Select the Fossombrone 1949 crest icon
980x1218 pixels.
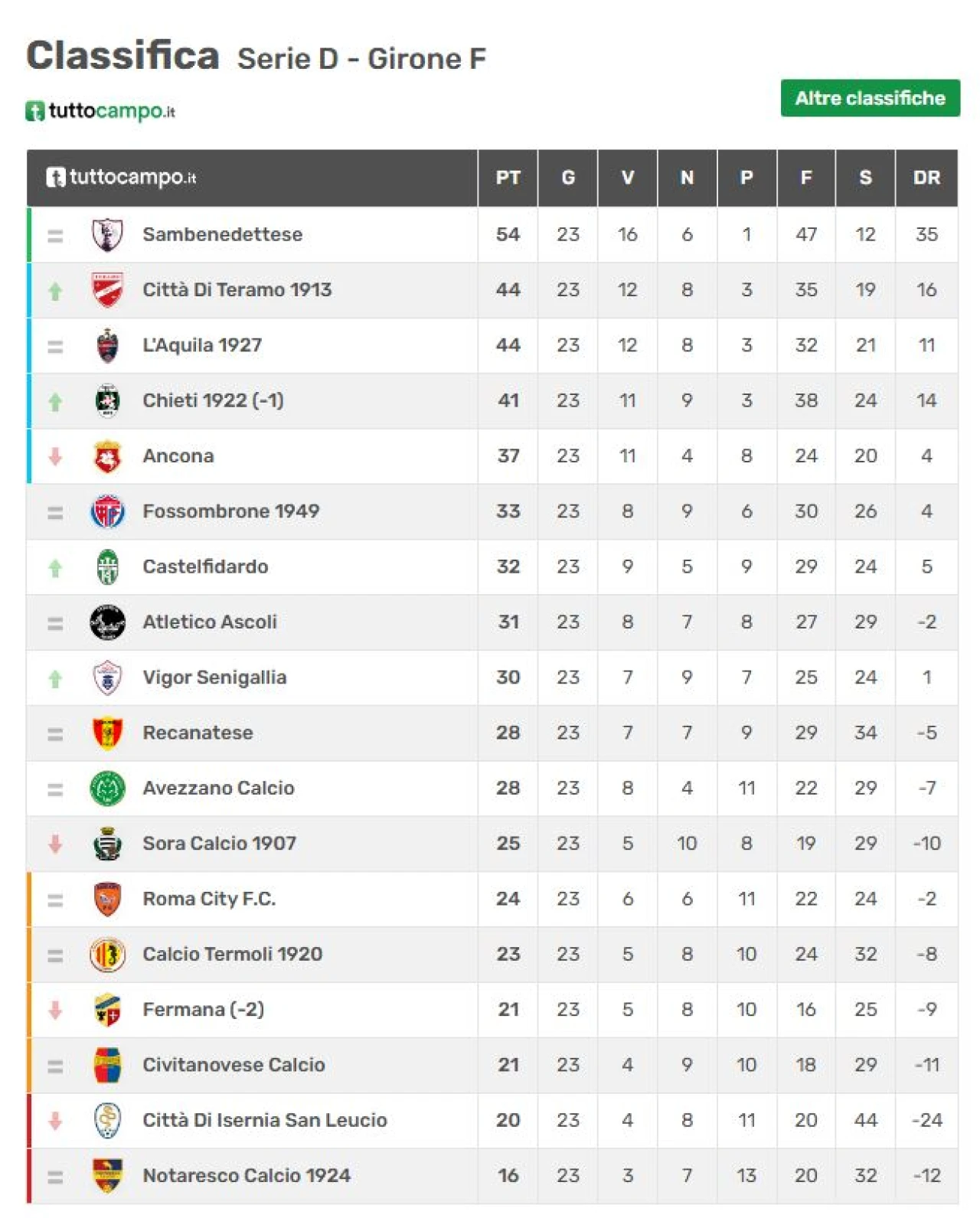point(107,511)
